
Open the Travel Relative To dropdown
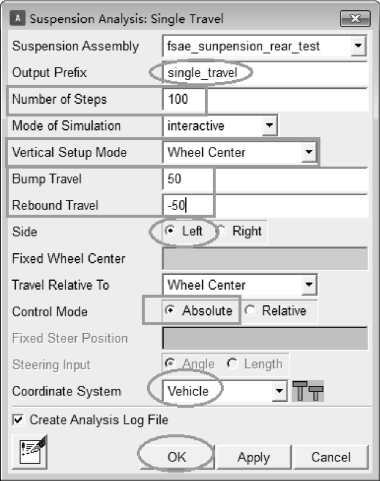pos(309,285)
